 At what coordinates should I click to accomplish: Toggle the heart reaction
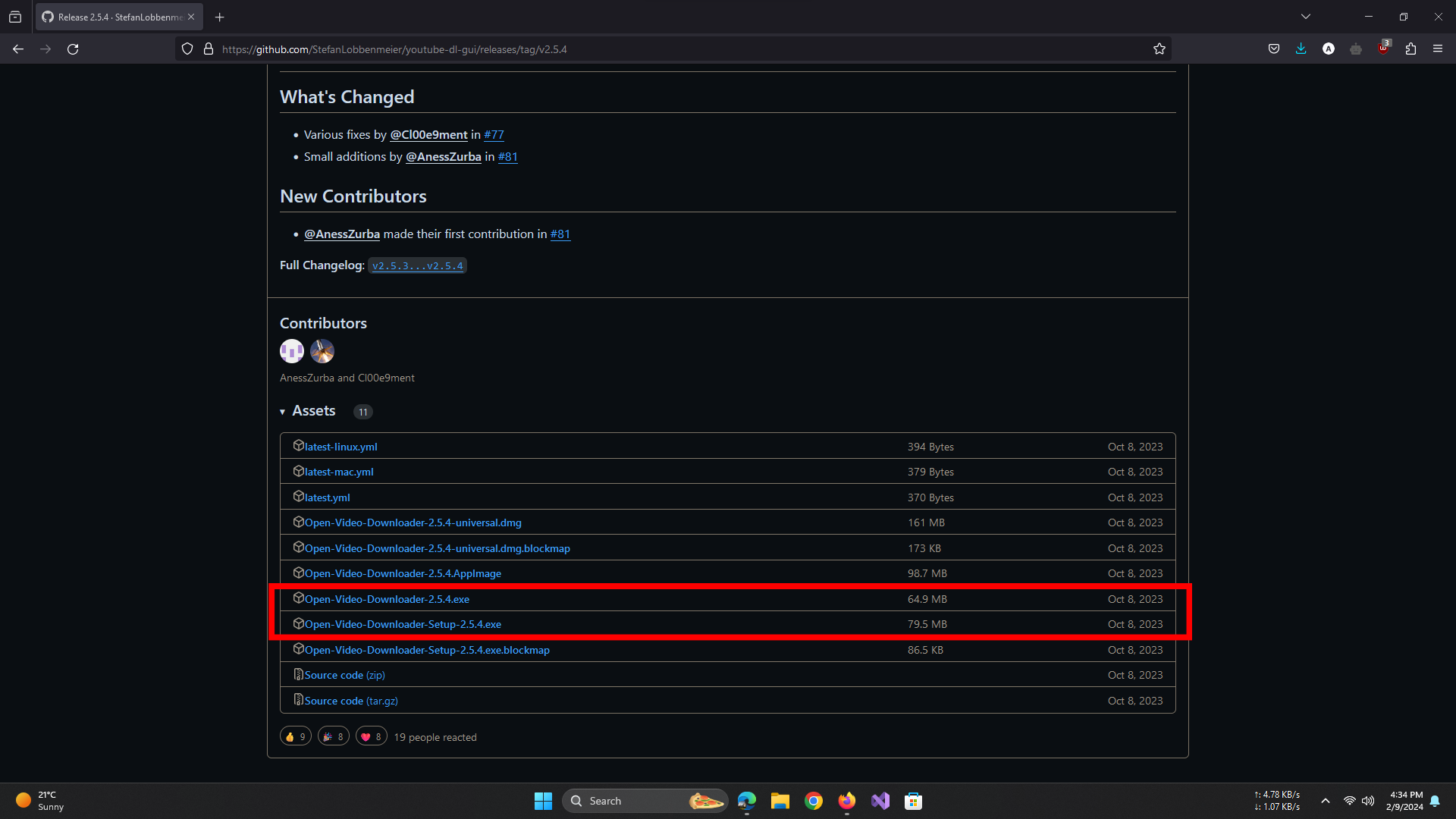pos(371,736)
